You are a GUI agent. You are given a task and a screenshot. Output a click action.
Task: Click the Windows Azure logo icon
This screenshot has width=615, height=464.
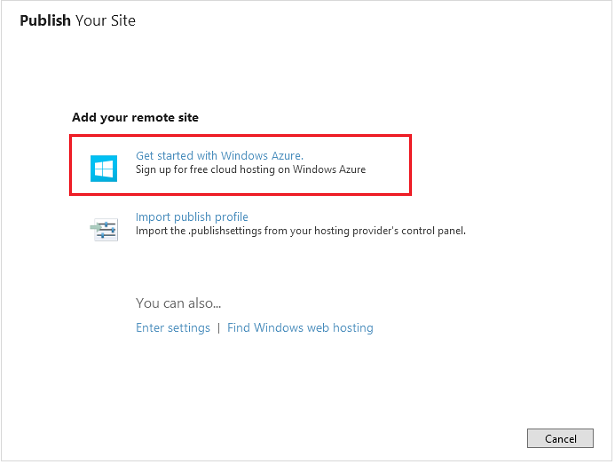coord(104,168)
